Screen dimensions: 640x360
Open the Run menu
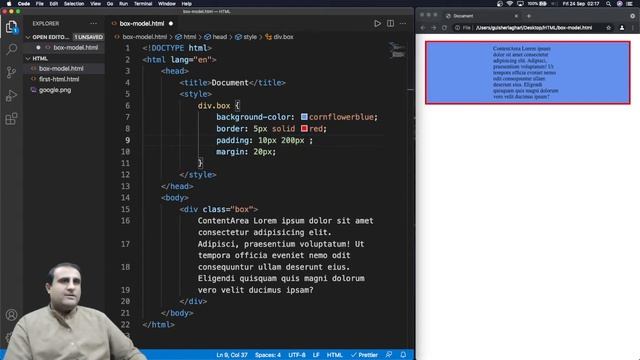click(x=123, y=4)
